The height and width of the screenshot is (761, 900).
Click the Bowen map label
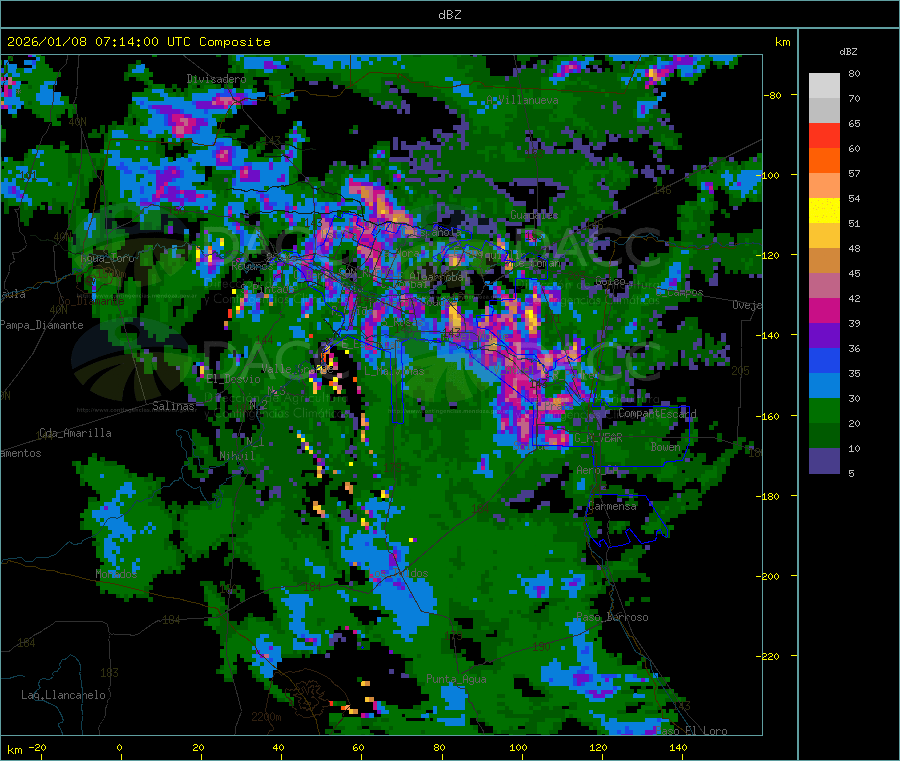(666, 447)
